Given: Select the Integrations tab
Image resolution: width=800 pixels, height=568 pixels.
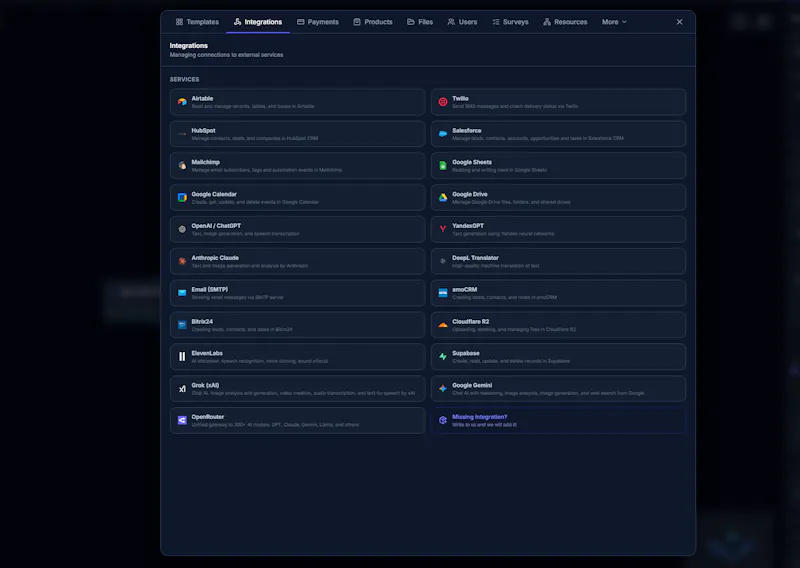Looking at the screenshot, I should tap(258, 22).
